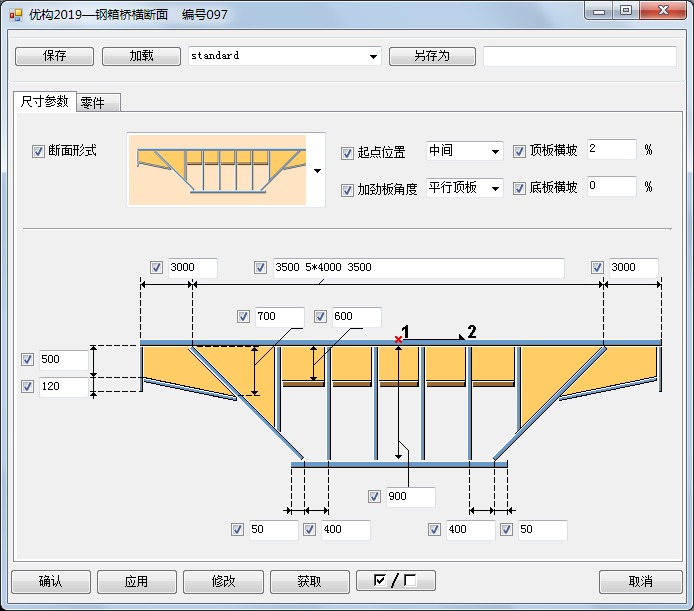694x611 pixels.
Task: Uncheck the box beside the 700 field
Action: point(243,317)
